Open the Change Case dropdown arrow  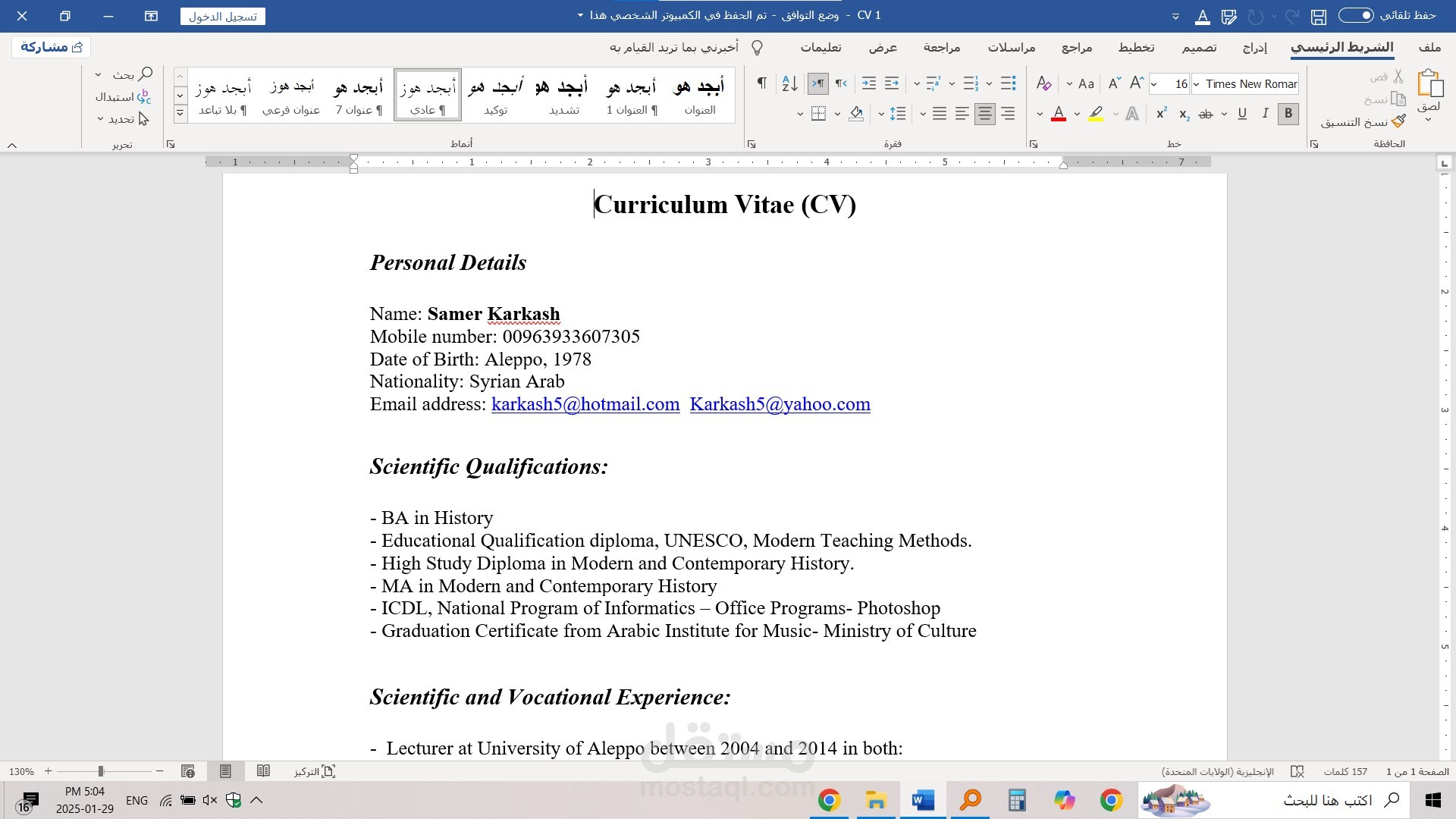(x=1069, y=84)
